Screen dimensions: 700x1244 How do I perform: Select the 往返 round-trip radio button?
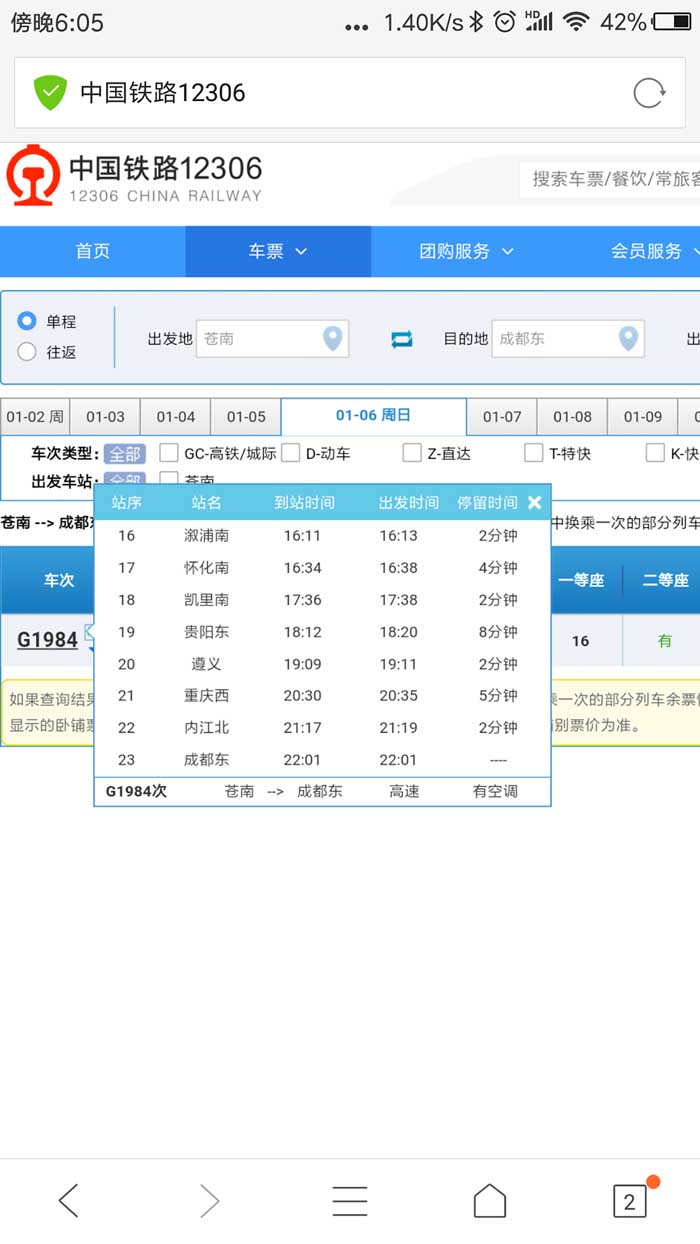tap(28, 352)
